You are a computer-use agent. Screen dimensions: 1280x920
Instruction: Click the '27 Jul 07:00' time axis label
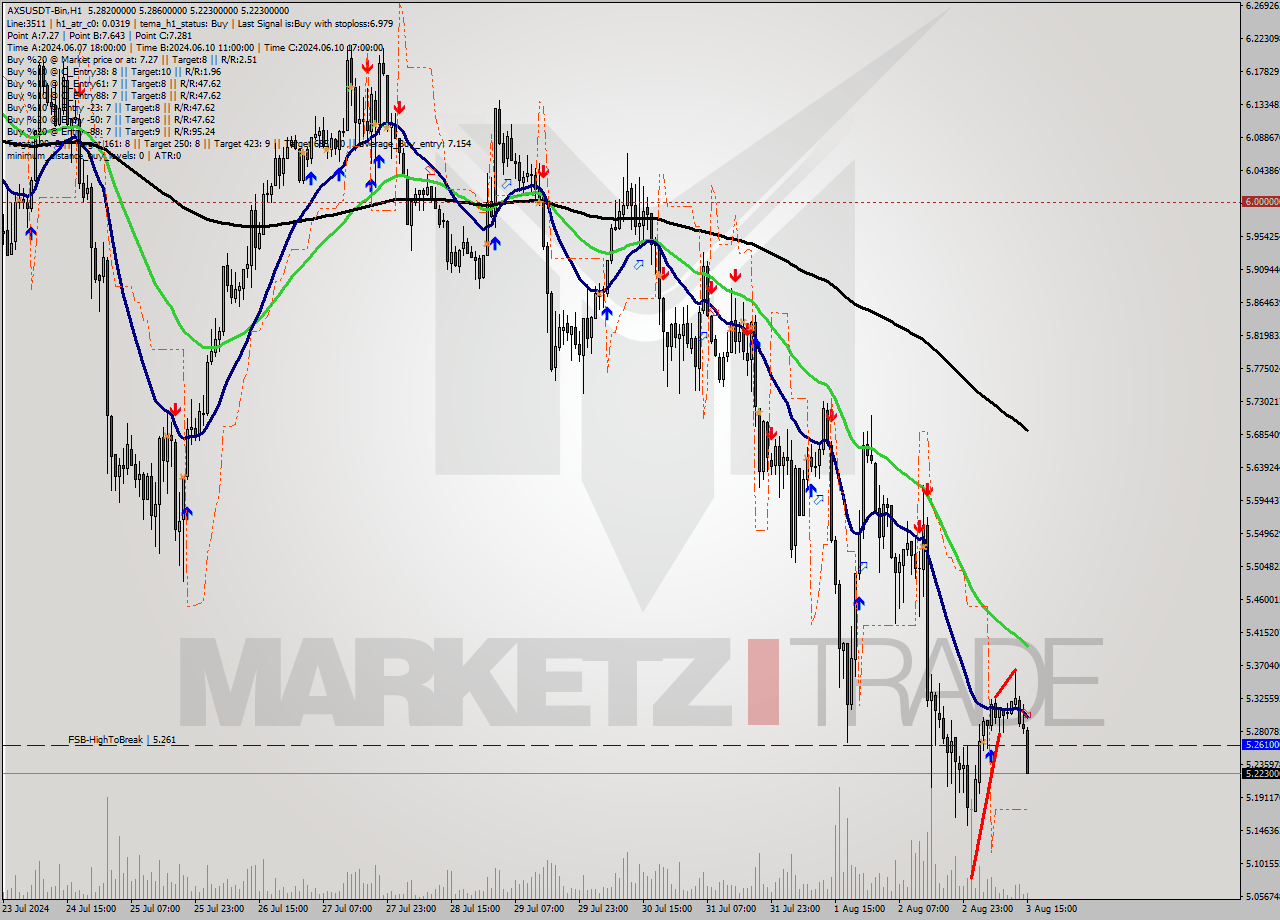coord(346,909)
